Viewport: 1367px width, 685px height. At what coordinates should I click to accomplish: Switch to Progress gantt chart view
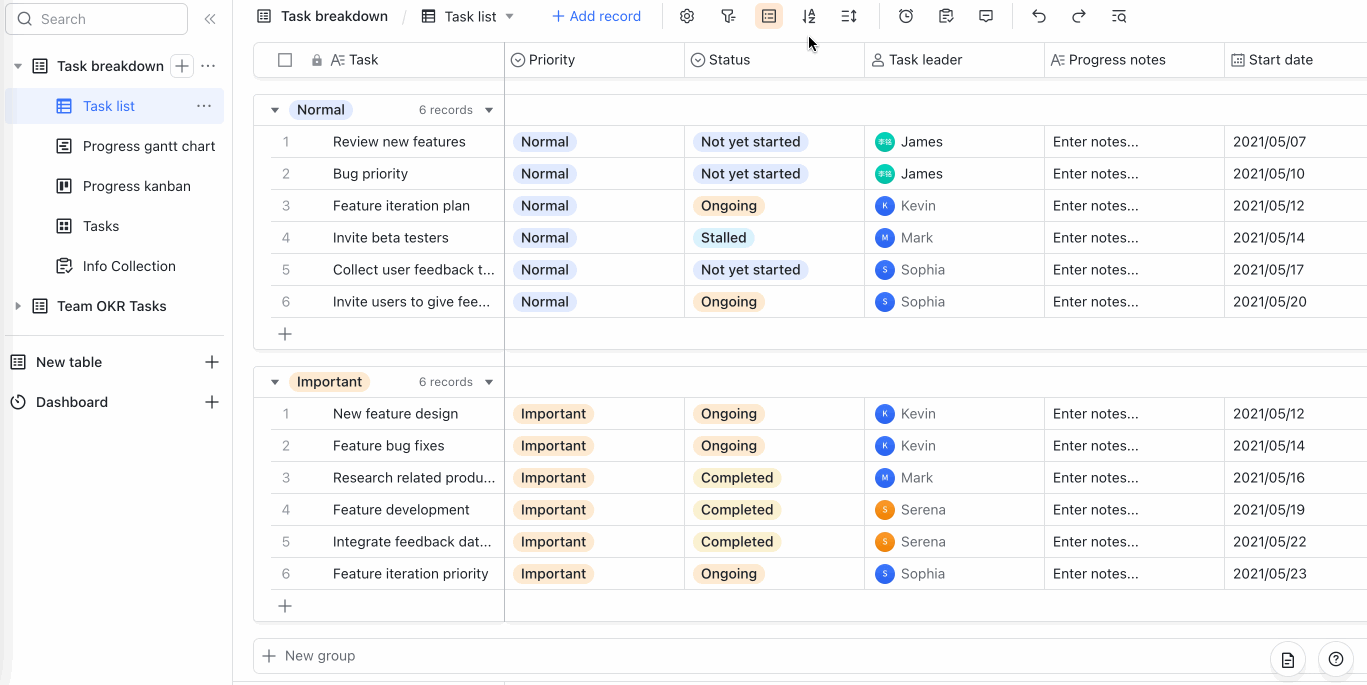point(148,146)
